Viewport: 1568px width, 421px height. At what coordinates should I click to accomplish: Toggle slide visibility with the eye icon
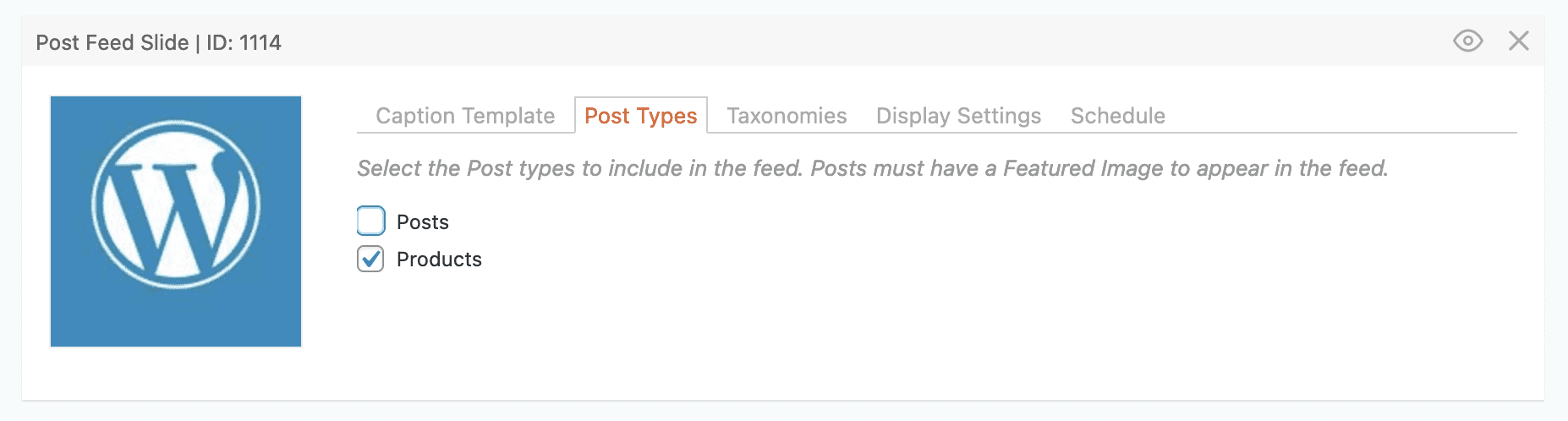pos(1467,41)
